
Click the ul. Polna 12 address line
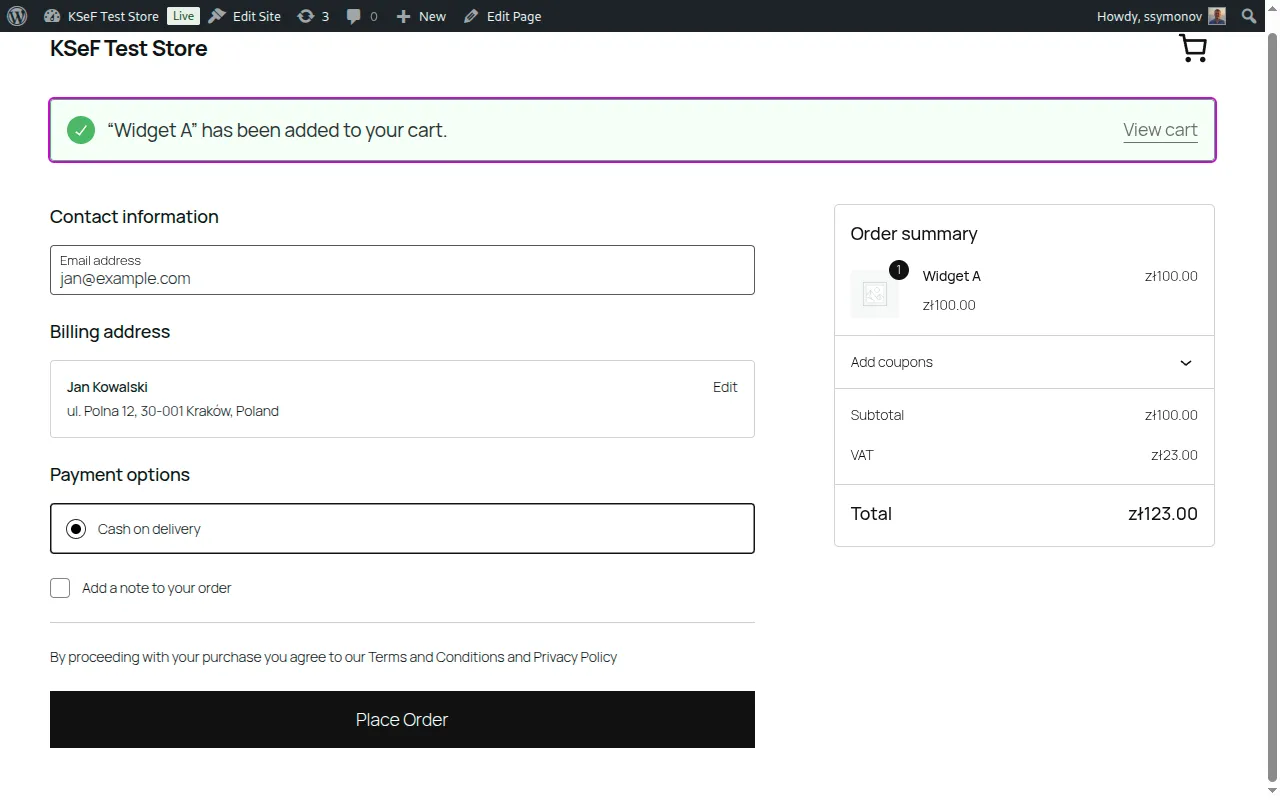173,411
